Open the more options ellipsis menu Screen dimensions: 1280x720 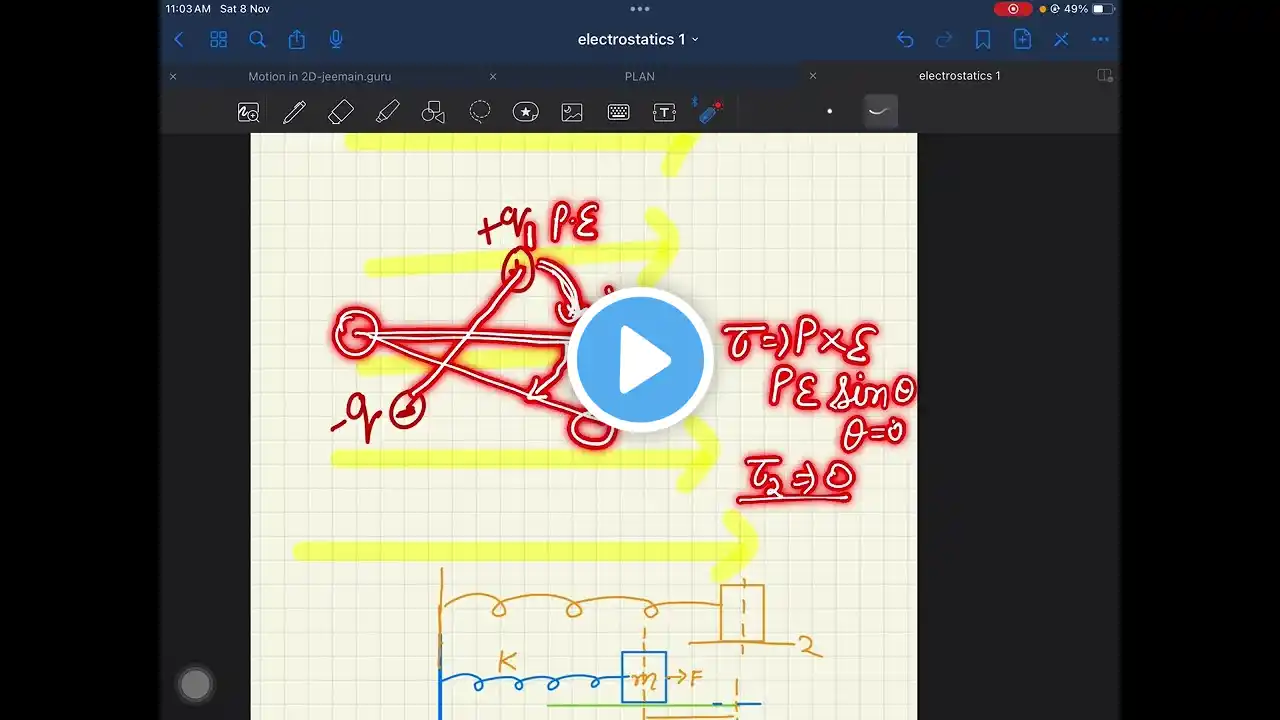pos(1100,39)
